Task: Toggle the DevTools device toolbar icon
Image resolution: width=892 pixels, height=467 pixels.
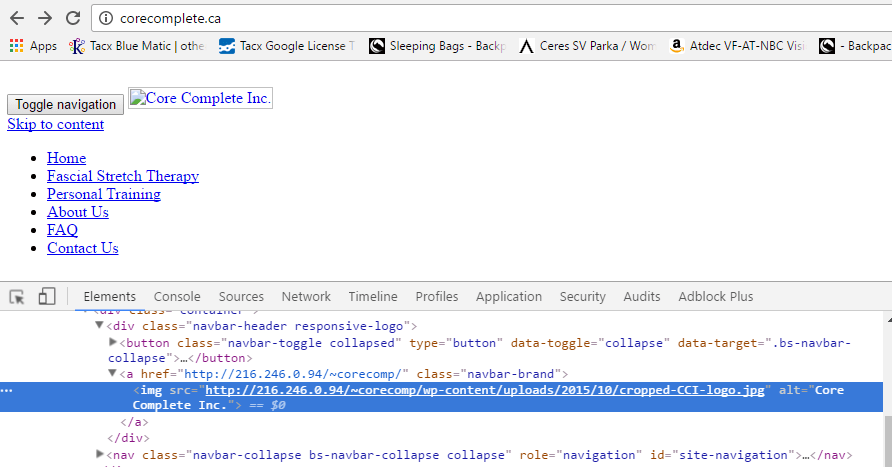Action: tap(47, 296)
